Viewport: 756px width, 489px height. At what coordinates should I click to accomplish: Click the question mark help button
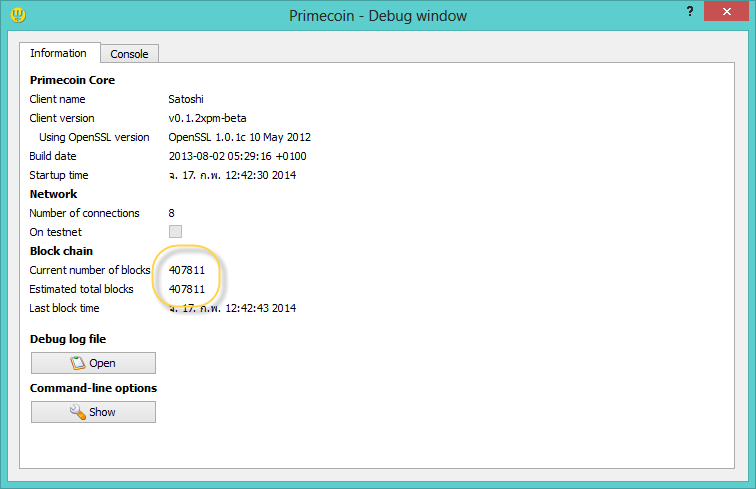(x=690, y=11)
